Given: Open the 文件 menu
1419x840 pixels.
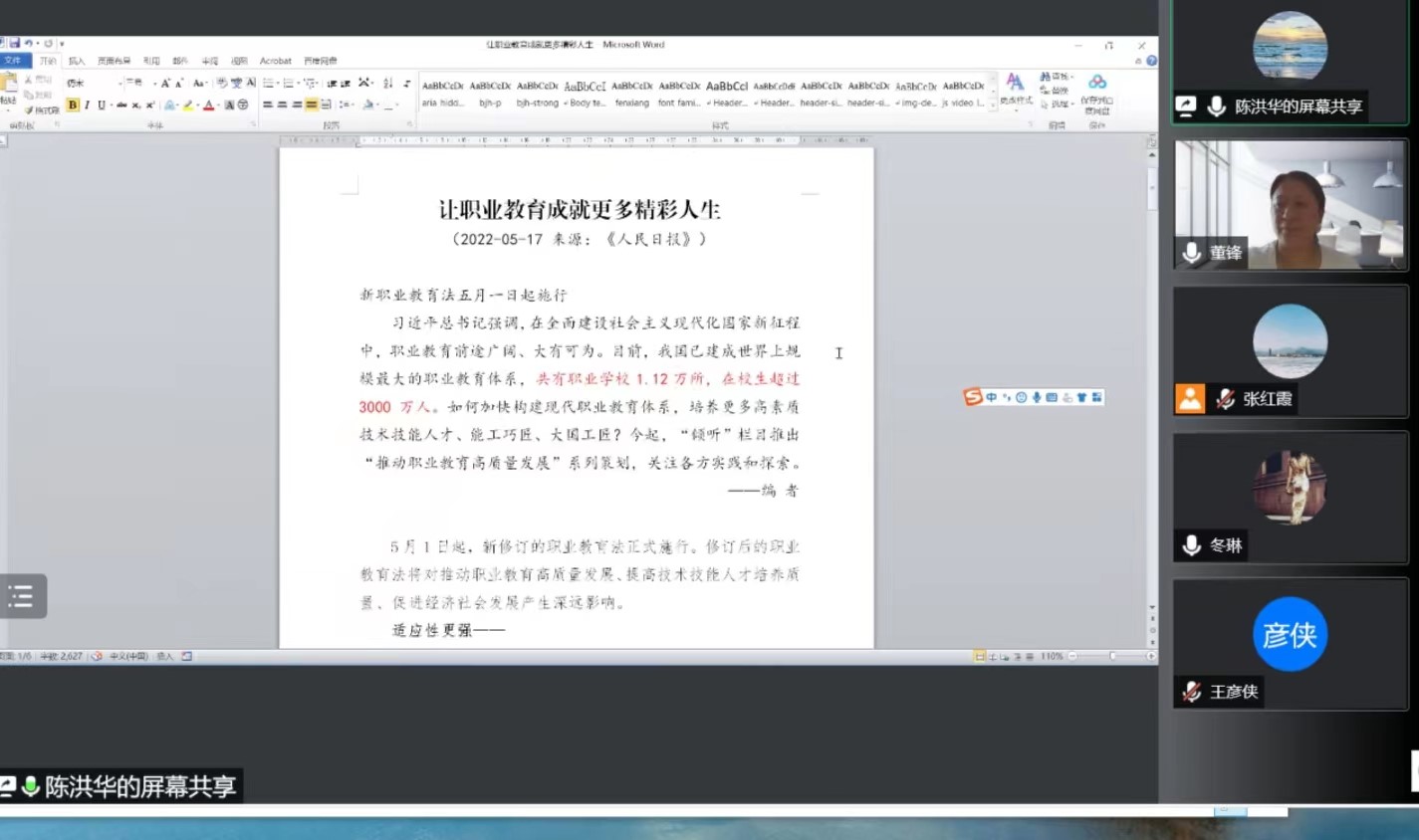Looking at the screenshot, I should point(14,61).
